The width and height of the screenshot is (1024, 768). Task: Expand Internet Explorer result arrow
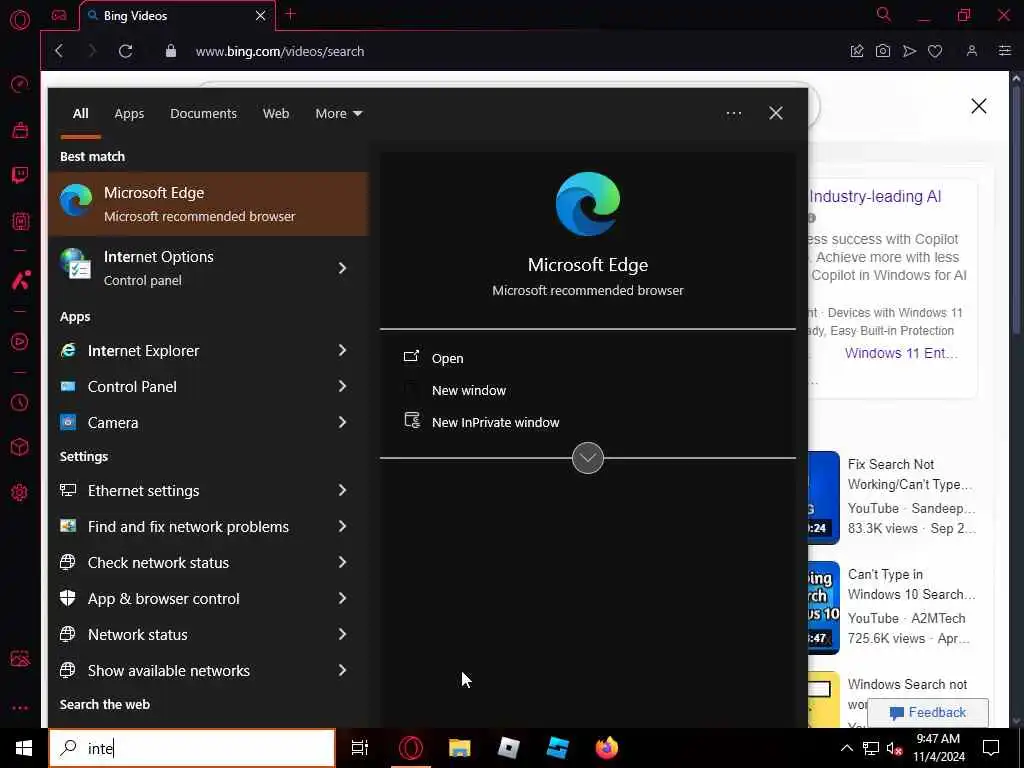342,351
